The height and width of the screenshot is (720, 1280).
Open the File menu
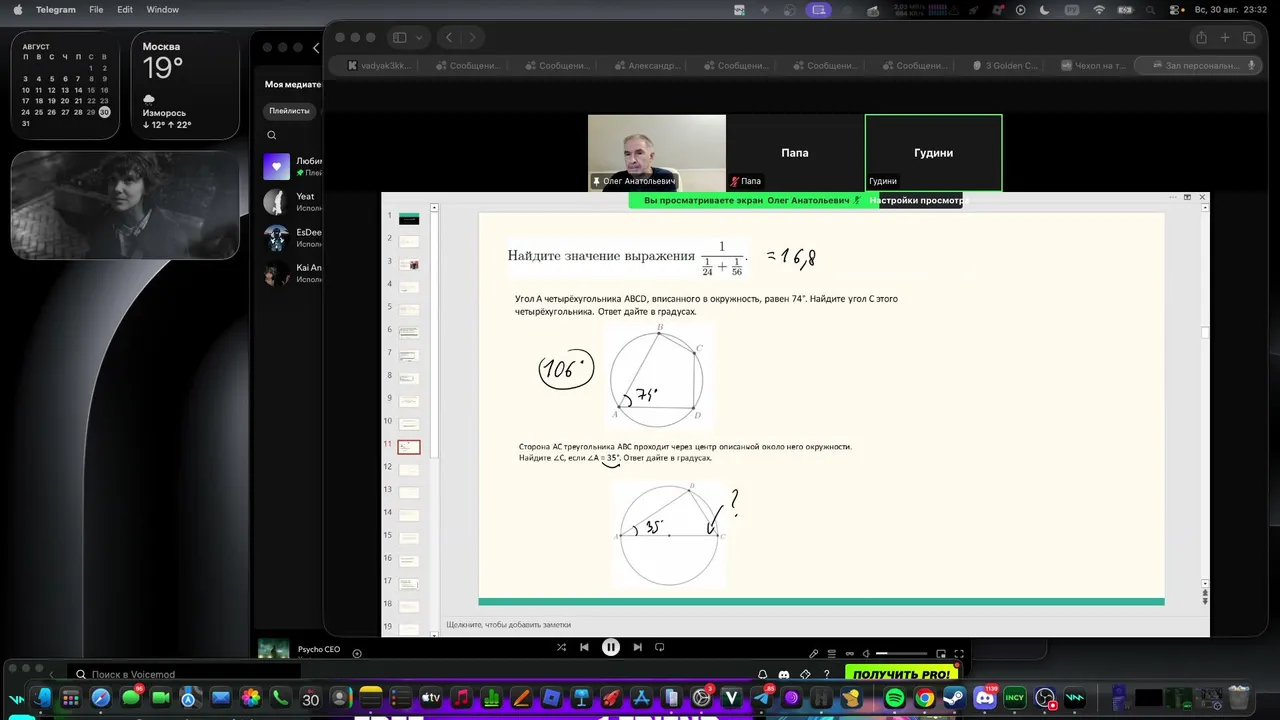[96, 10]
